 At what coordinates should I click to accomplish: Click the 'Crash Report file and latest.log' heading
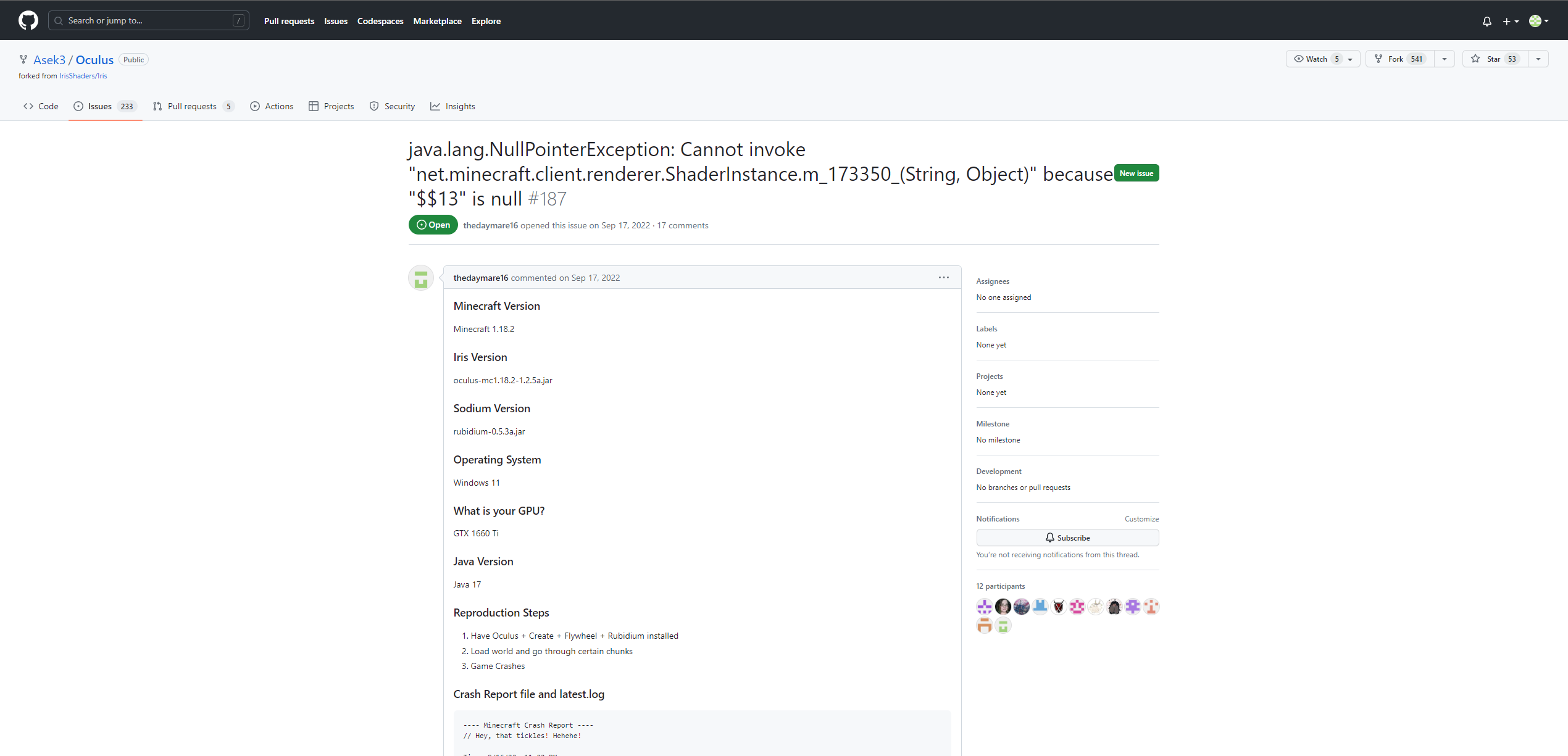(x=529, y=694)
